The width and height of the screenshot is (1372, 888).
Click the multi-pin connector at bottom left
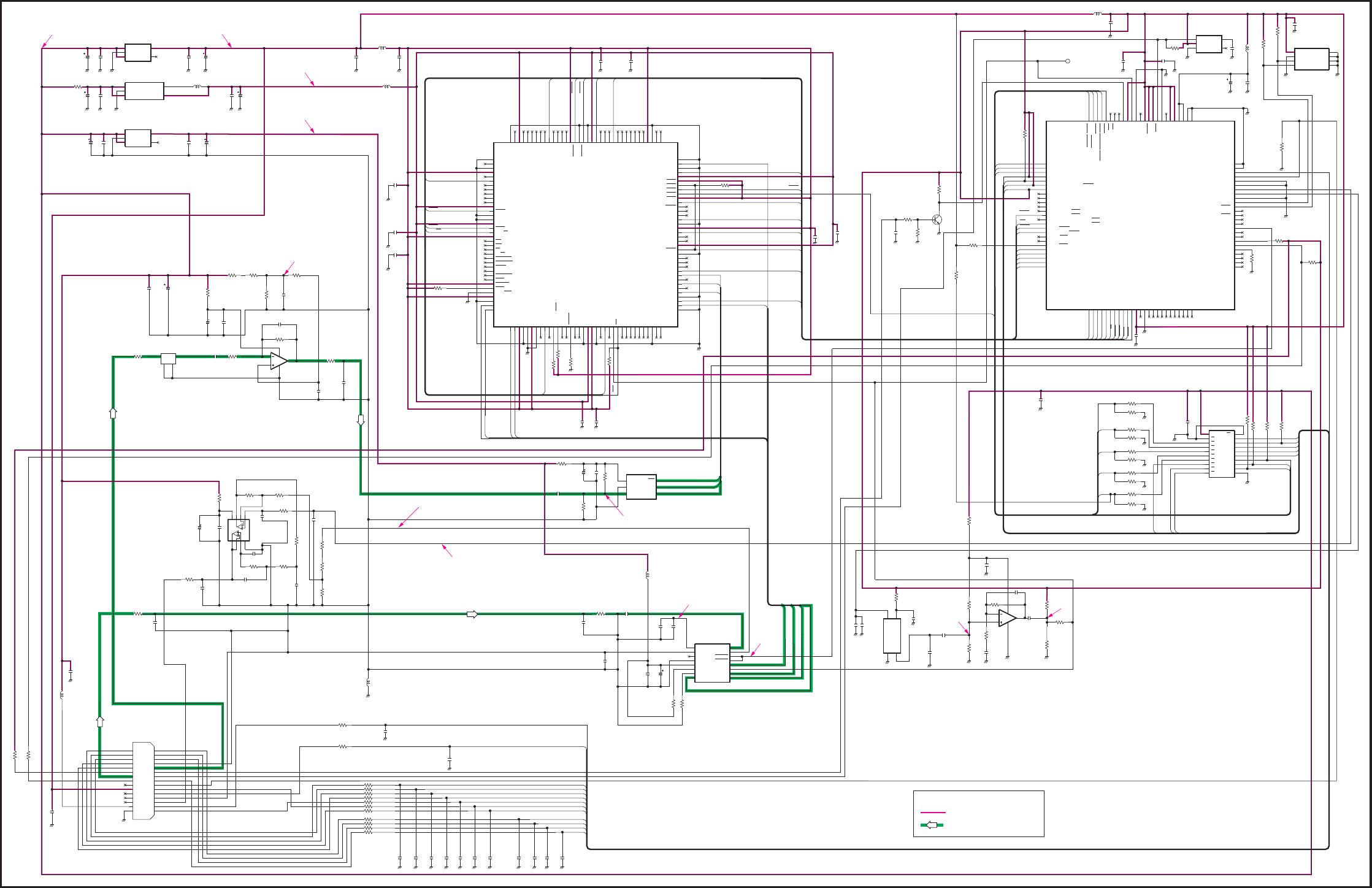point(143,781)
